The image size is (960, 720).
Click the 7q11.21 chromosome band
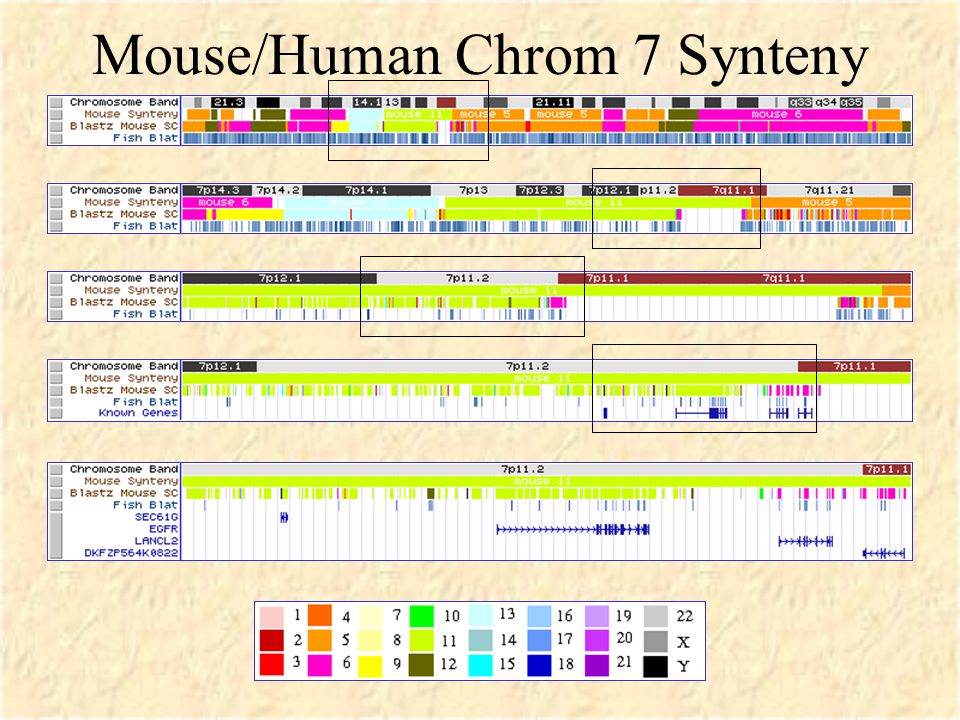click(829, 190)
